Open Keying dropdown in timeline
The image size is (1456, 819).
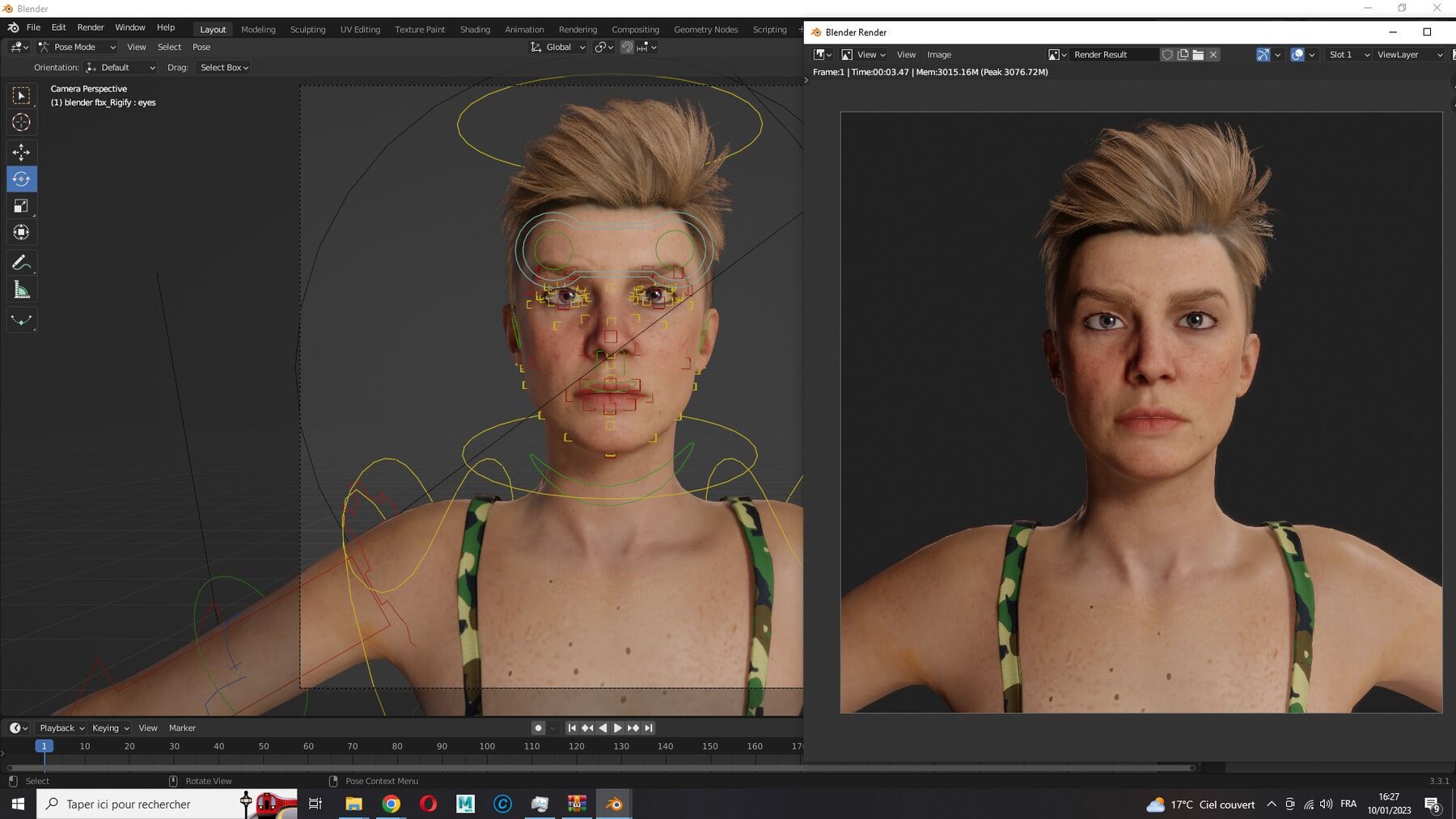(111, 728)
